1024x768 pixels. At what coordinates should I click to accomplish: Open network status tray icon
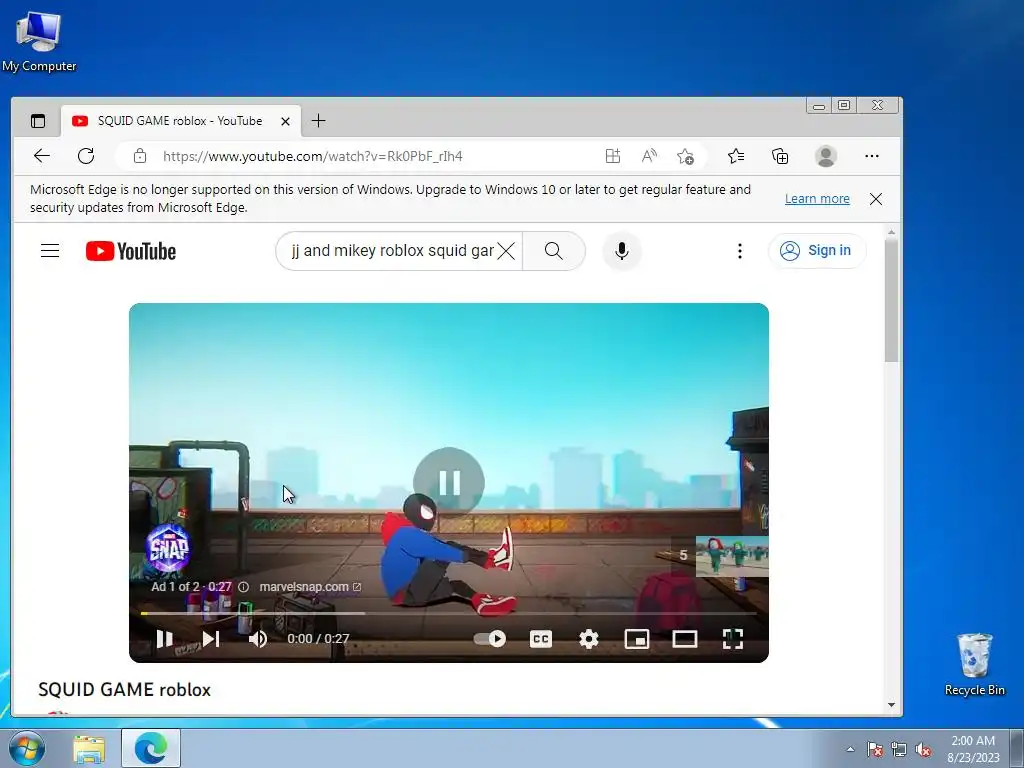(x=899, y=749)
